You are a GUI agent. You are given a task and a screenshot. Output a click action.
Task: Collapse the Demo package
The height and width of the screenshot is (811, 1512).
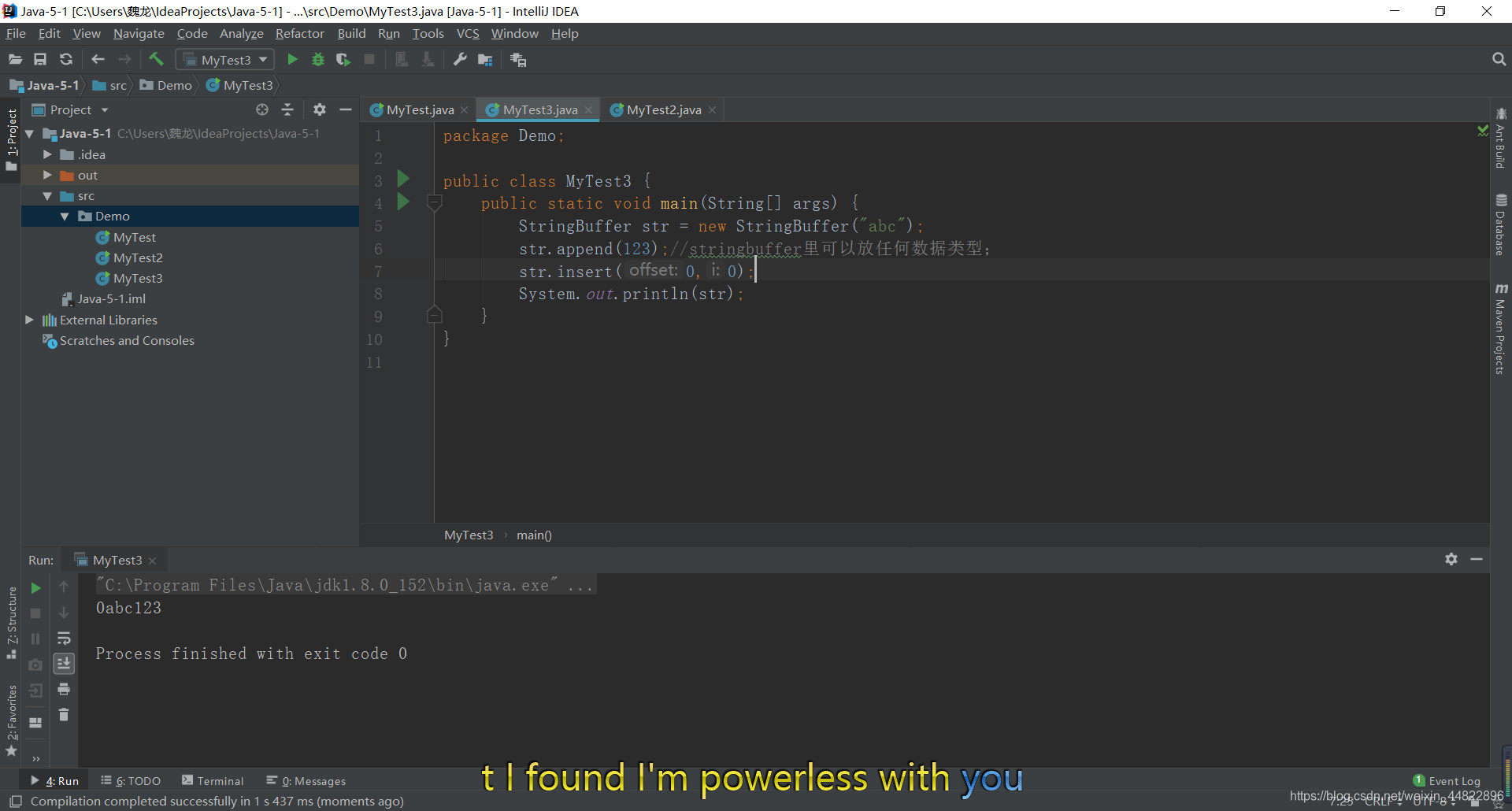(x=65, y=217)
